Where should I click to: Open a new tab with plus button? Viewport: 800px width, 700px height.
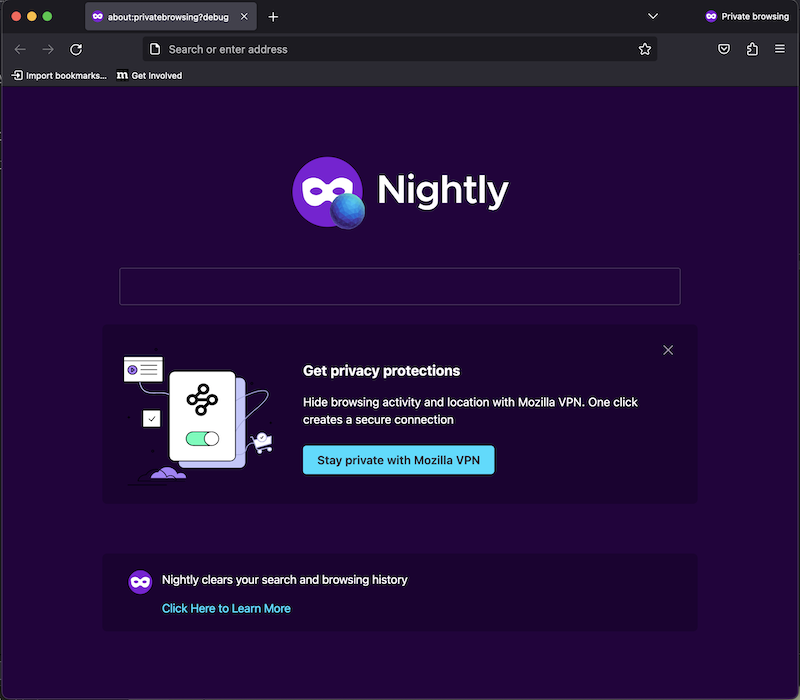click(x=273, y=17)
